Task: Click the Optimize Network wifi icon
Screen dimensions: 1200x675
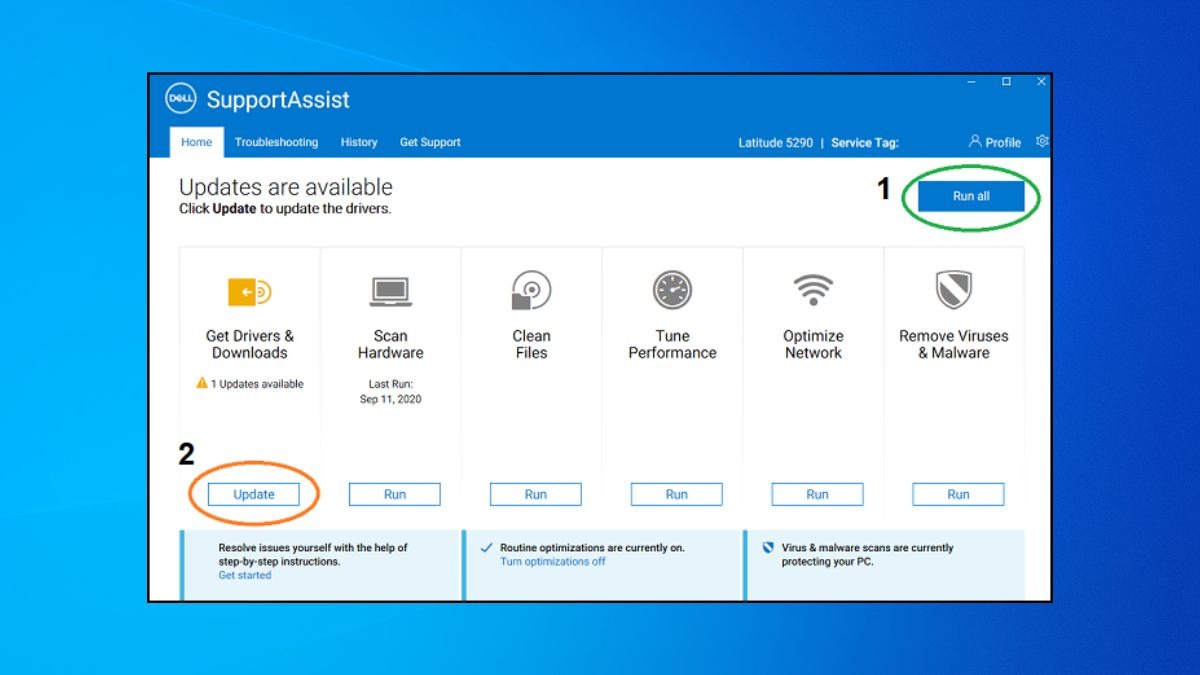Action: (x=813, y=291)
